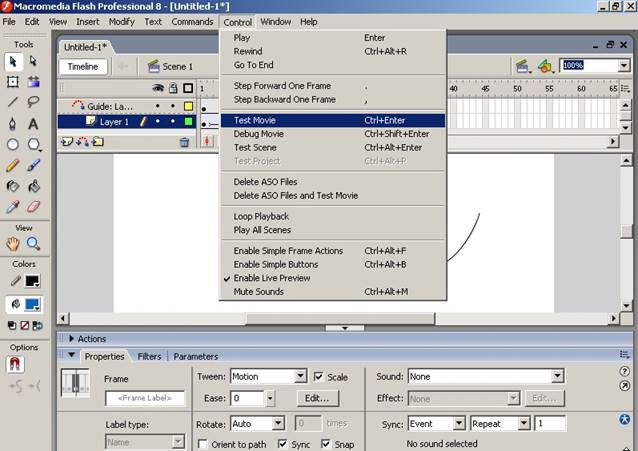This screenshot has height=451, width=638.
Task: Choose Test Movie from Control menu
Action: click(x=333, y=120)
